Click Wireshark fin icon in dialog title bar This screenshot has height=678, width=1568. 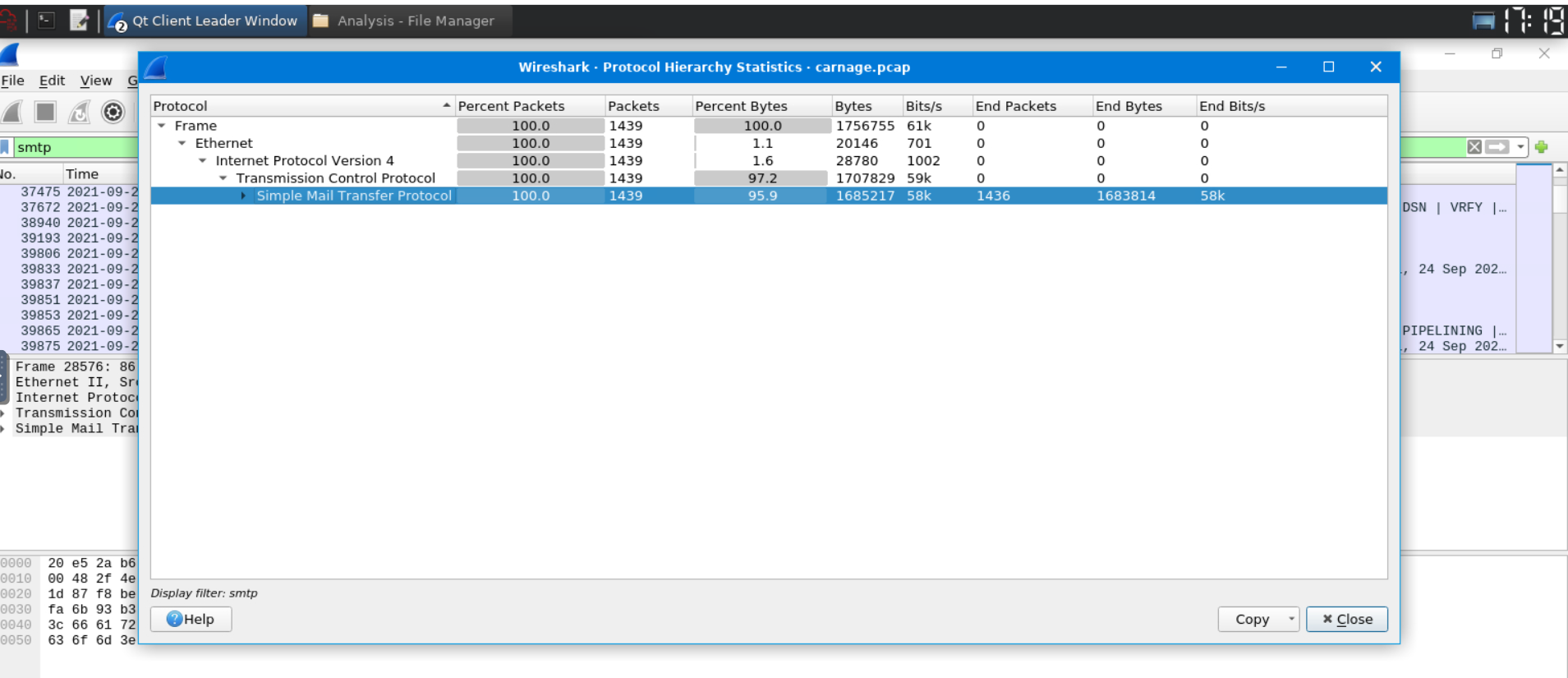pyautogui.click(x=155, y=67)
